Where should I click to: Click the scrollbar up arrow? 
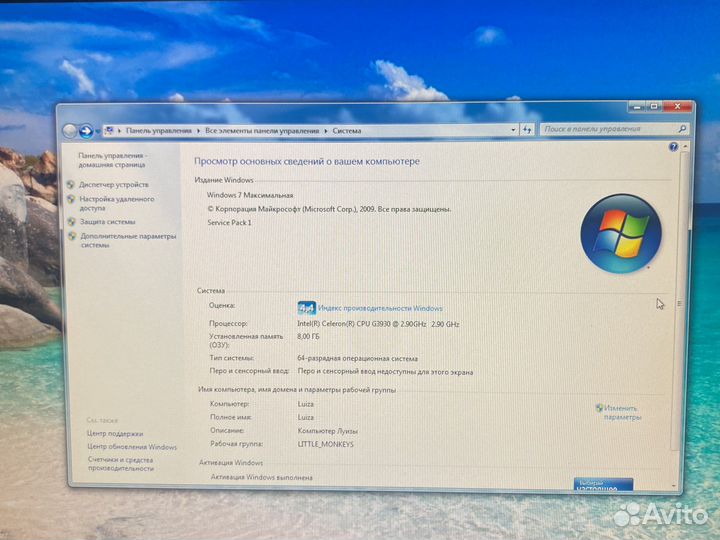(685, 146)
